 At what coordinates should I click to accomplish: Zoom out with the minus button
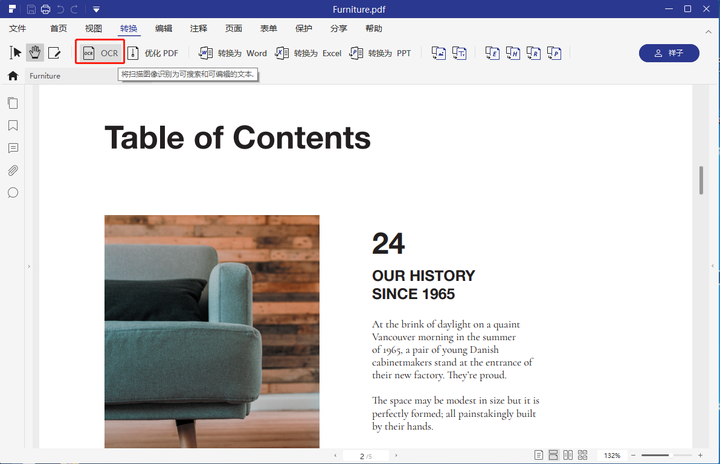coord(633,455)
